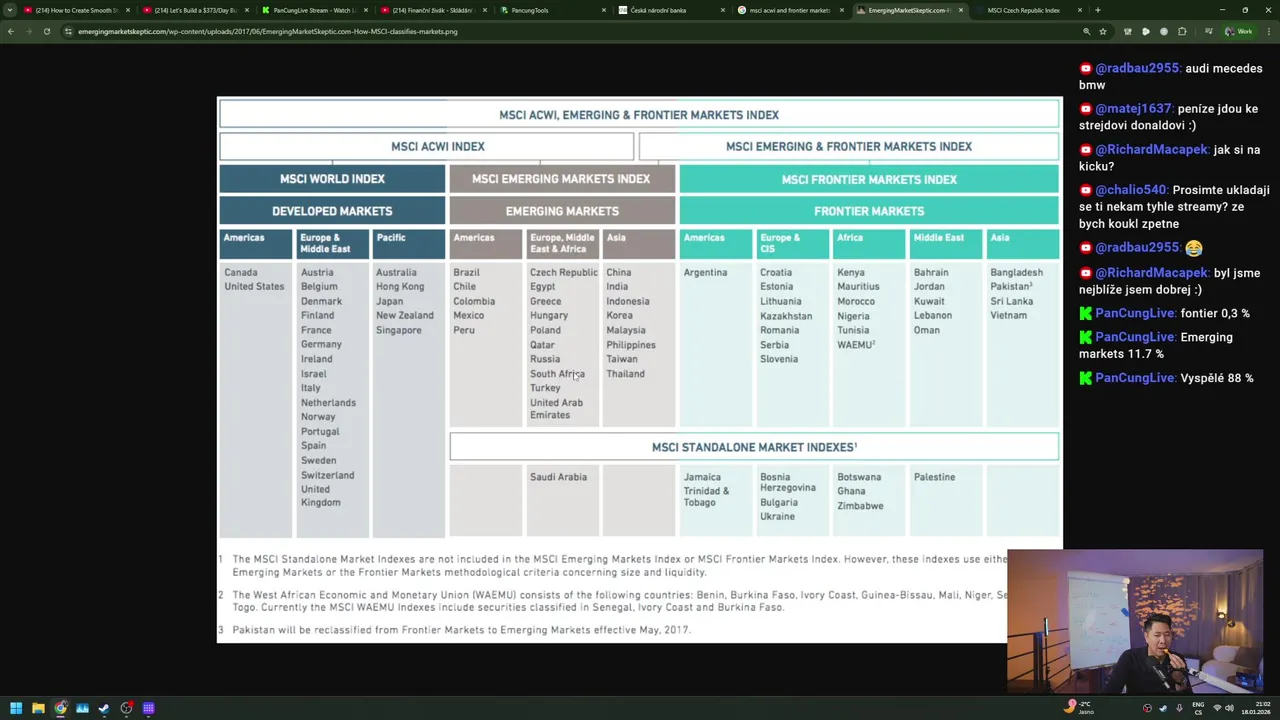Viewport: 1280px width, 720px height.
Task: Open Steam from the taskbar
Action: pos(104,708)
